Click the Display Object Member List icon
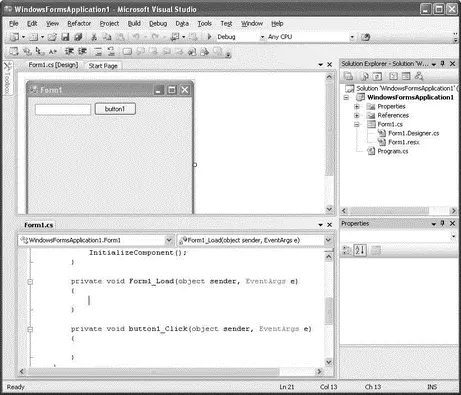The height and width of the screenshot is (395, 461). [14, 51]
